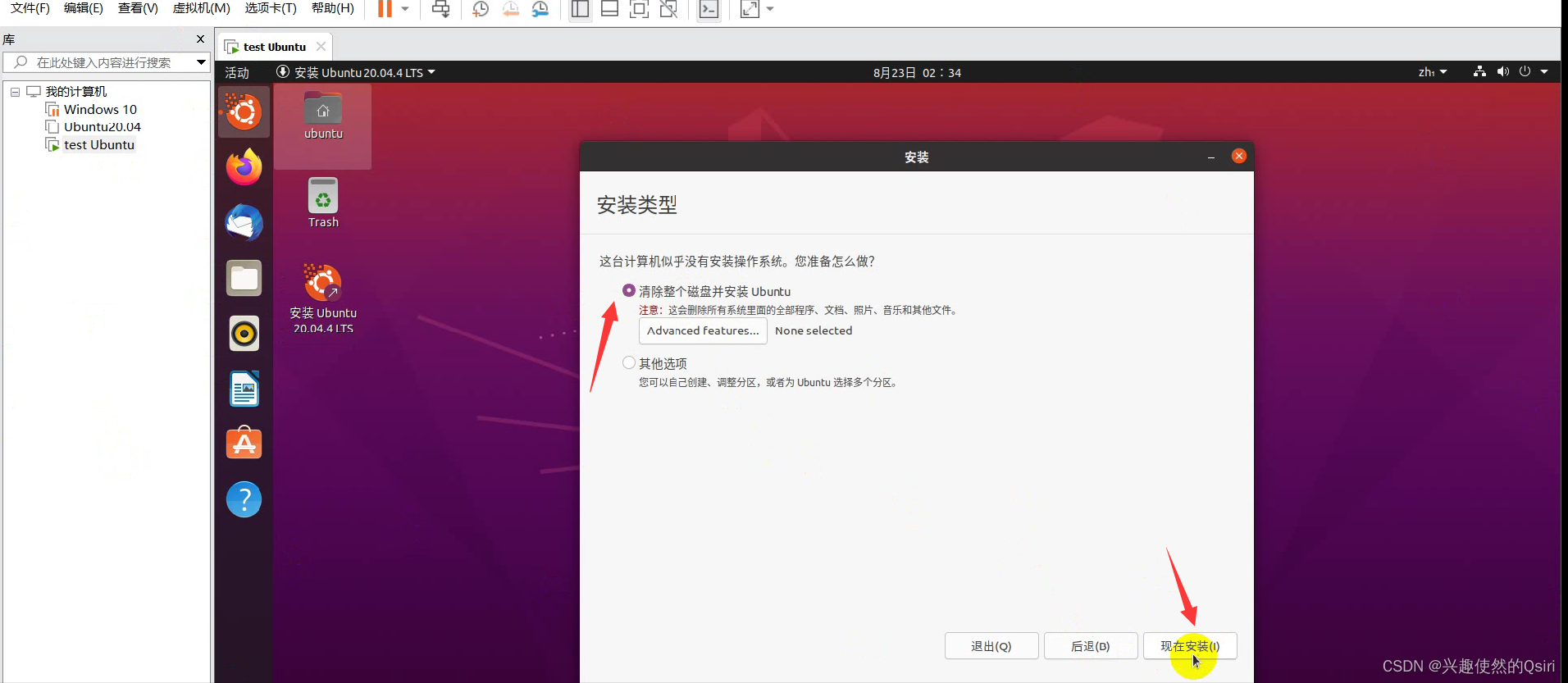The image size is (1568, 683).
Task: Click the None selected label
Action: (814, 330)
